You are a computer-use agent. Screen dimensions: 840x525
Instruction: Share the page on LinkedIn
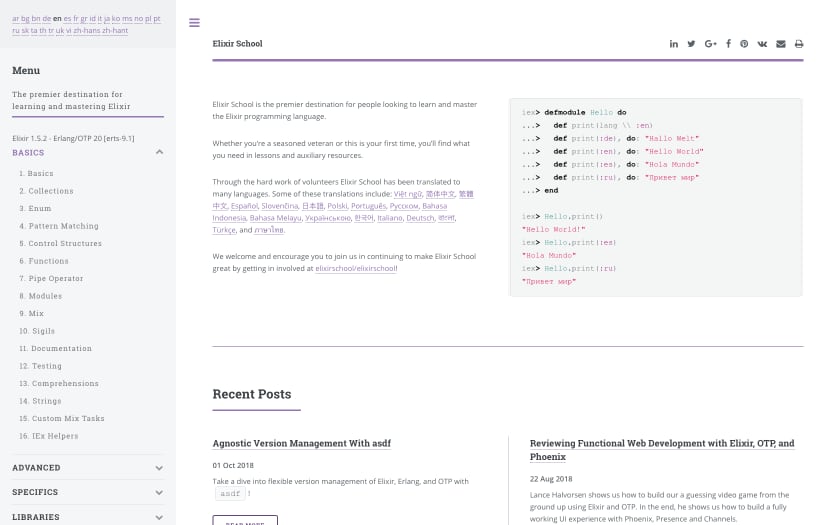pyautogui.click(x=674, y=44)
